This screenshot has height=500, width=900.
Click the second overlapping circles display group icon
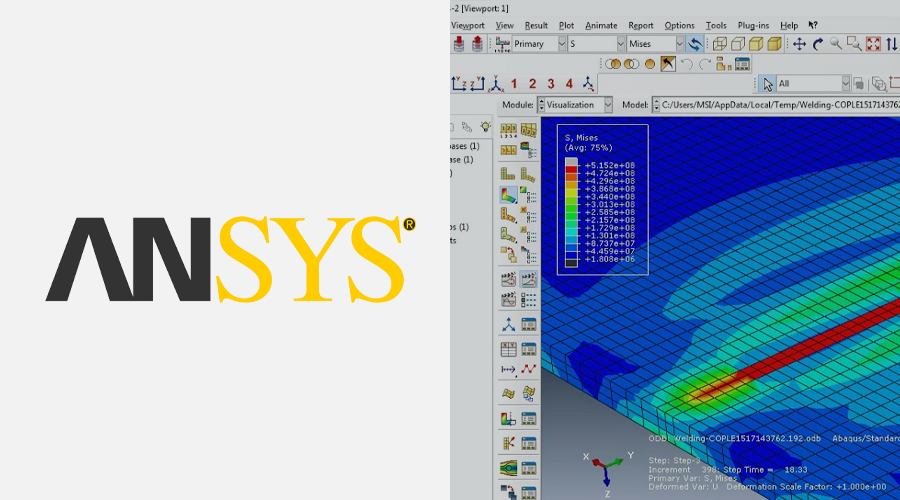pyautogui.click(x=631, y=64)
